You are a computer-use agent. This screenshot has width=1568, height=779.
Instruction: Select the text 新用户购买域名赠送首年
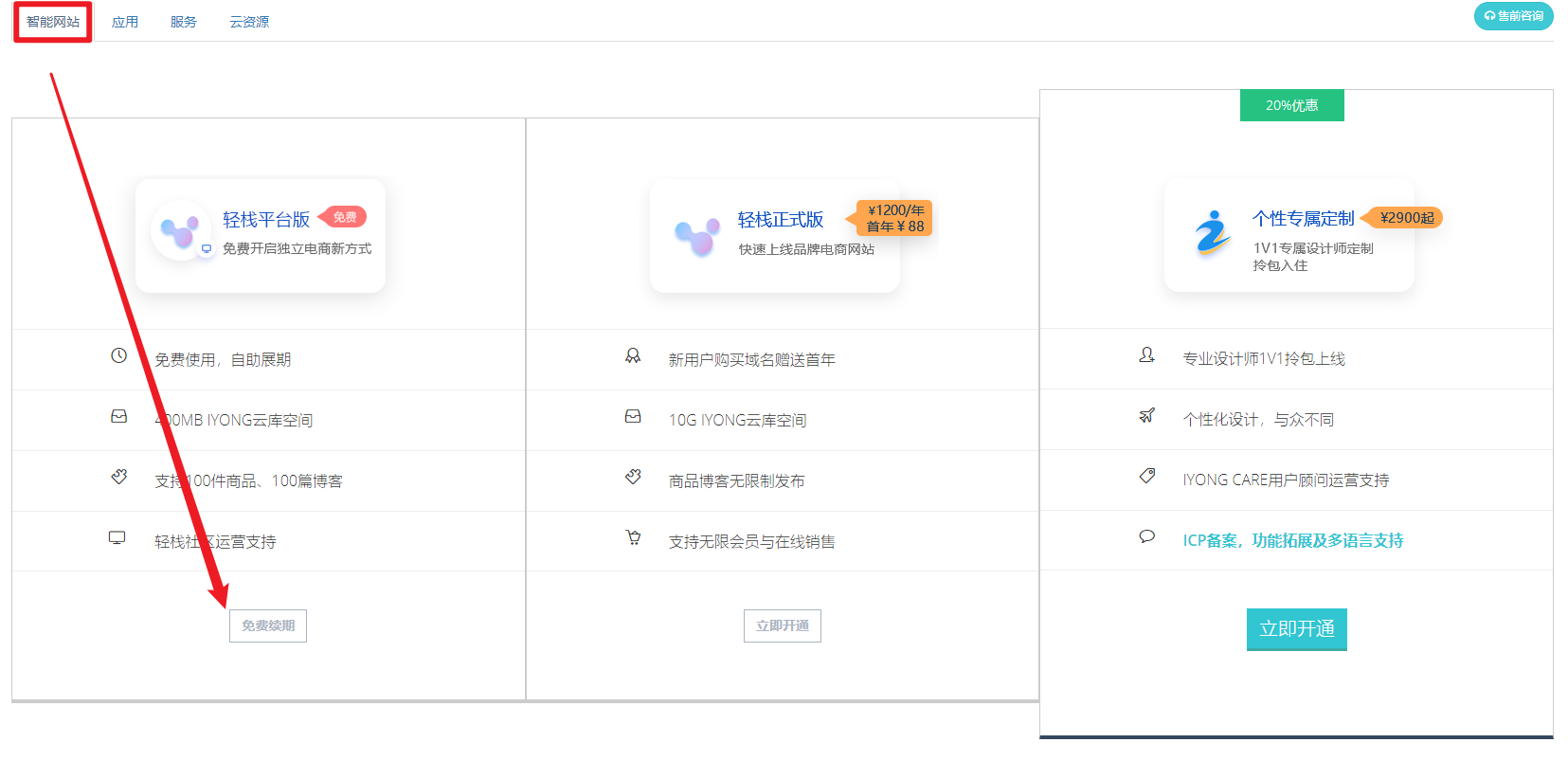click(x=752, y=359)
